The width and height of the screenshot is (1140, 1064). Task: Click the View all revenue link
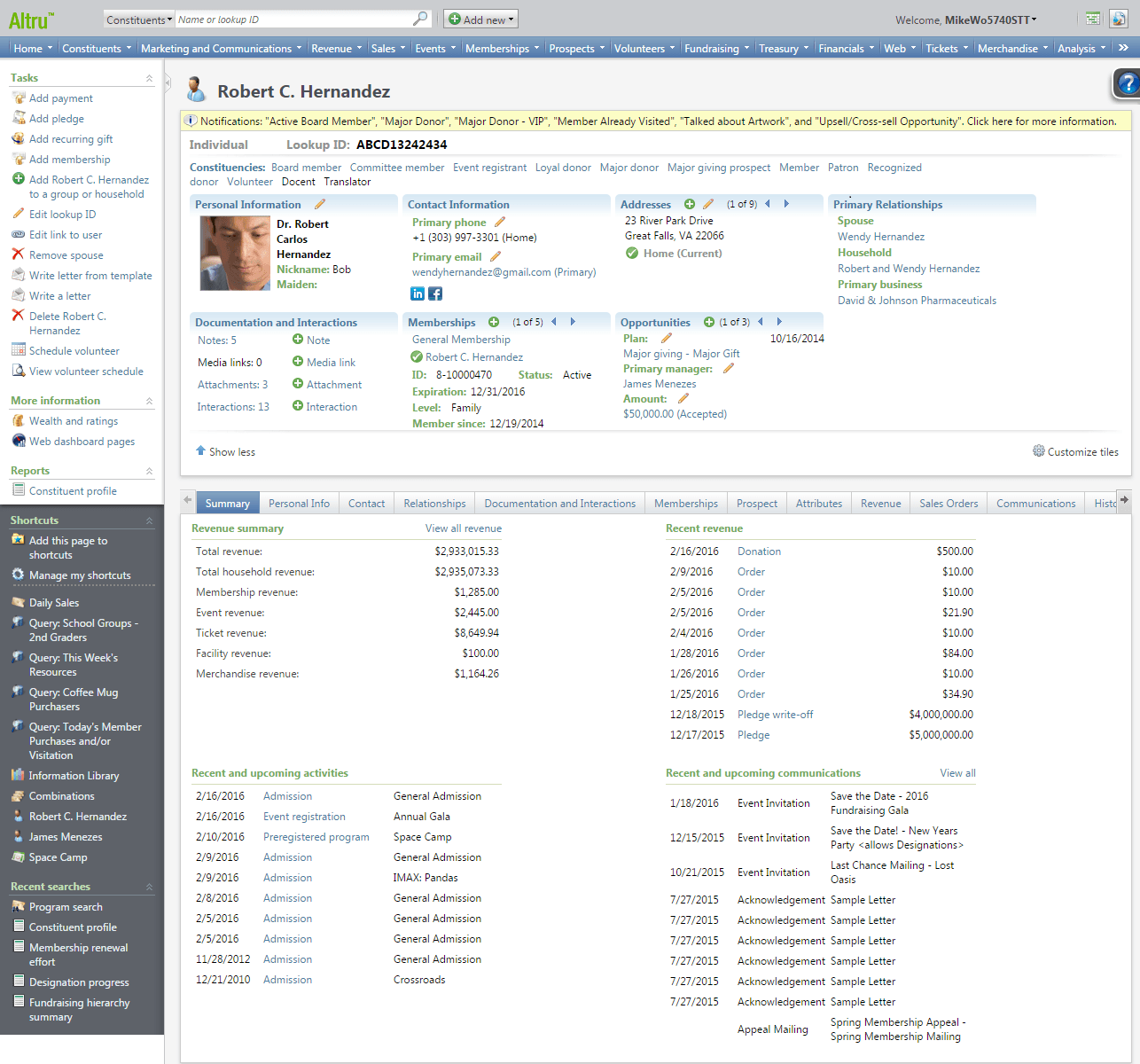[x=463, y=528]
